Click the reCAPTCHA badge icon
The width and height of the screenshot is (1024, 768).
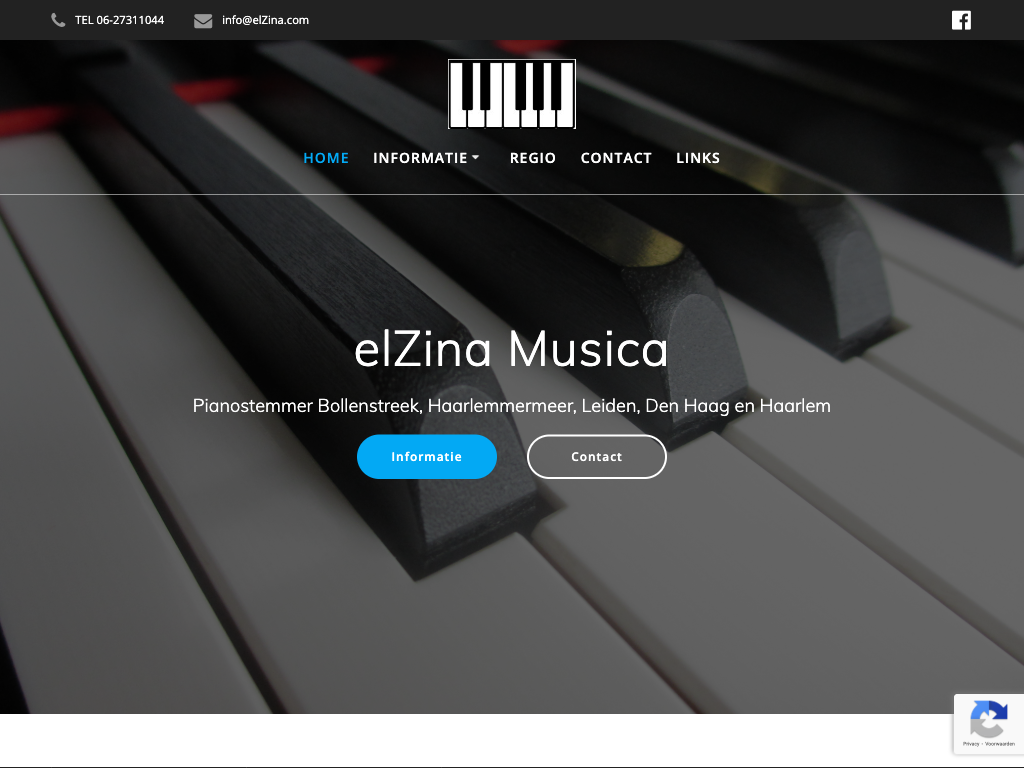tap(988, 718)
